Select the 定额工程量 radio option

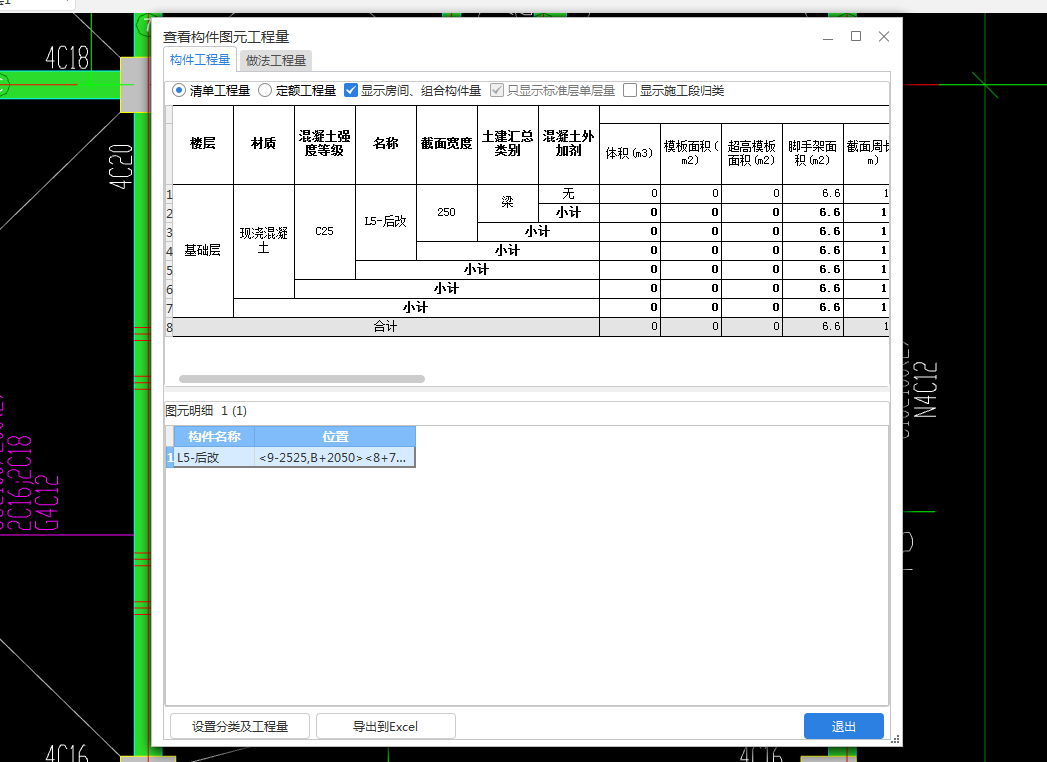tap(262, 89)
